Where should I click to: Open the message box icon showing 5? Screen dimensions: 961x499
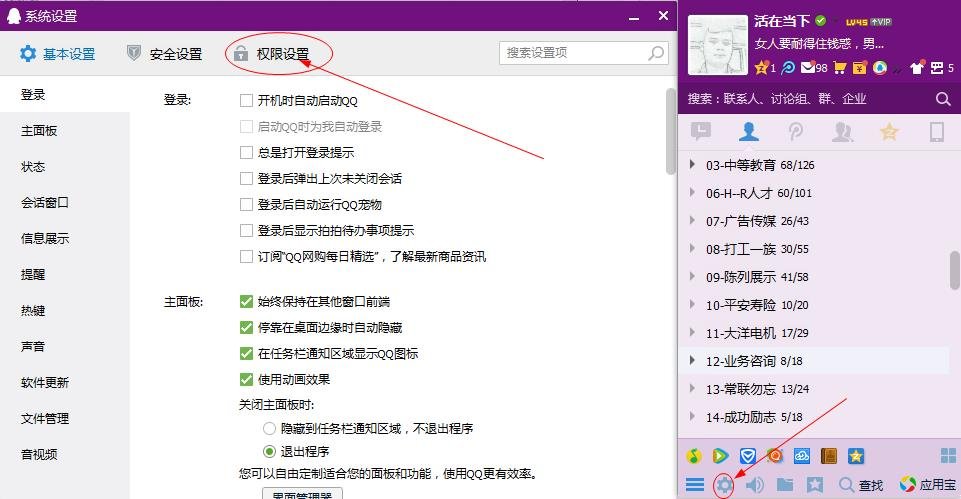click(x=937, y=67)
